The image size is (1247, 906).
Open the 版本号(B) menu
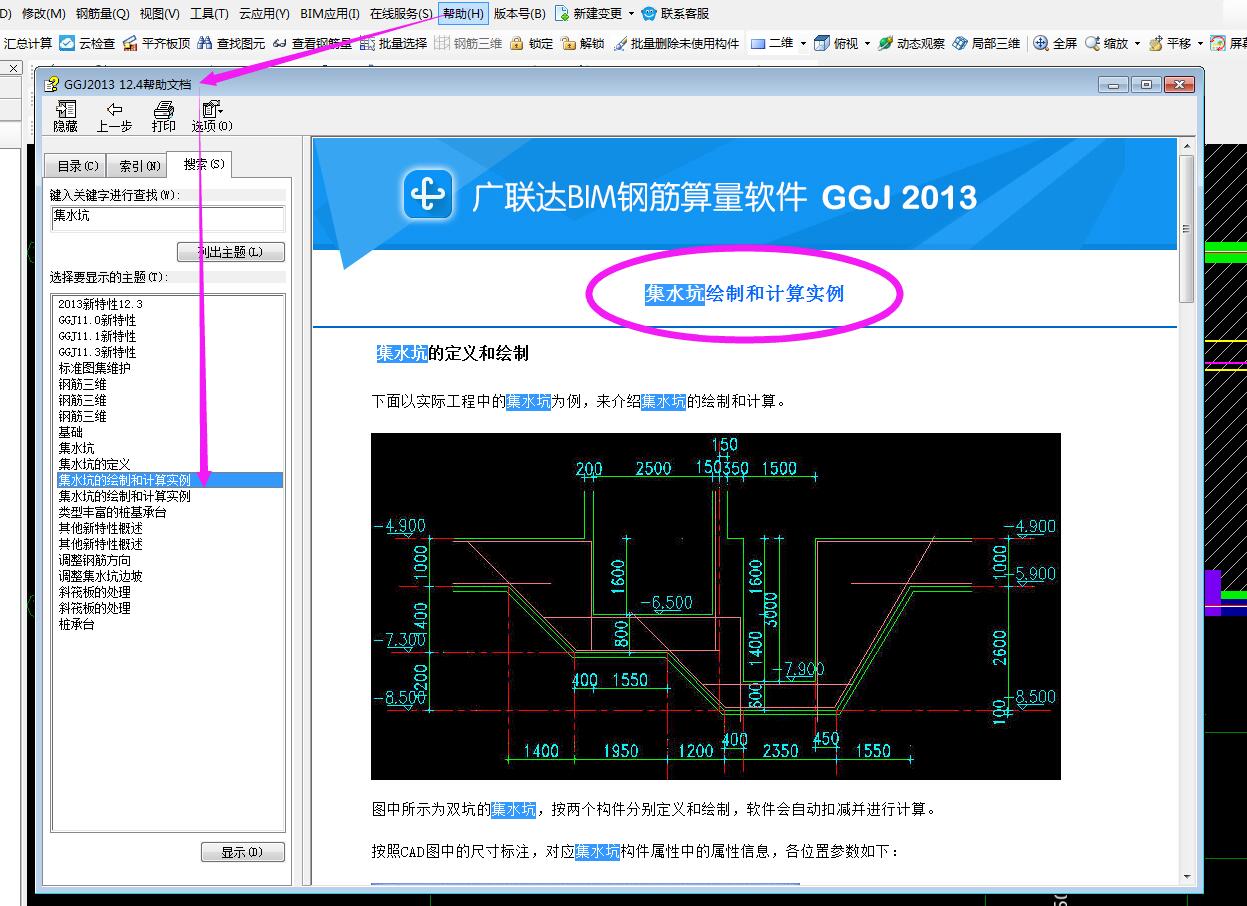click(x=520, y=13)
